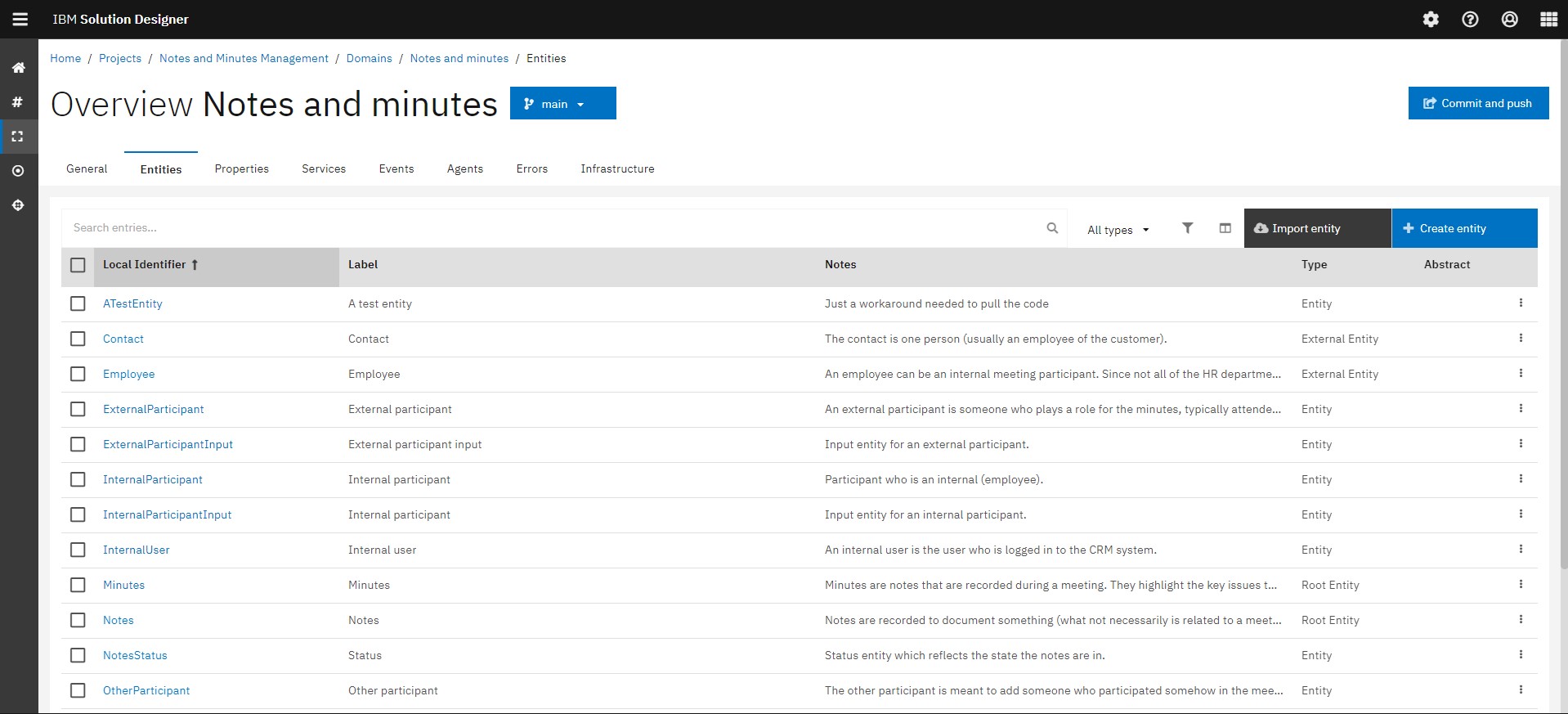Open the settings gear icon
The width and height of the screenshot is (1568, 714).
click(1431, 19)
